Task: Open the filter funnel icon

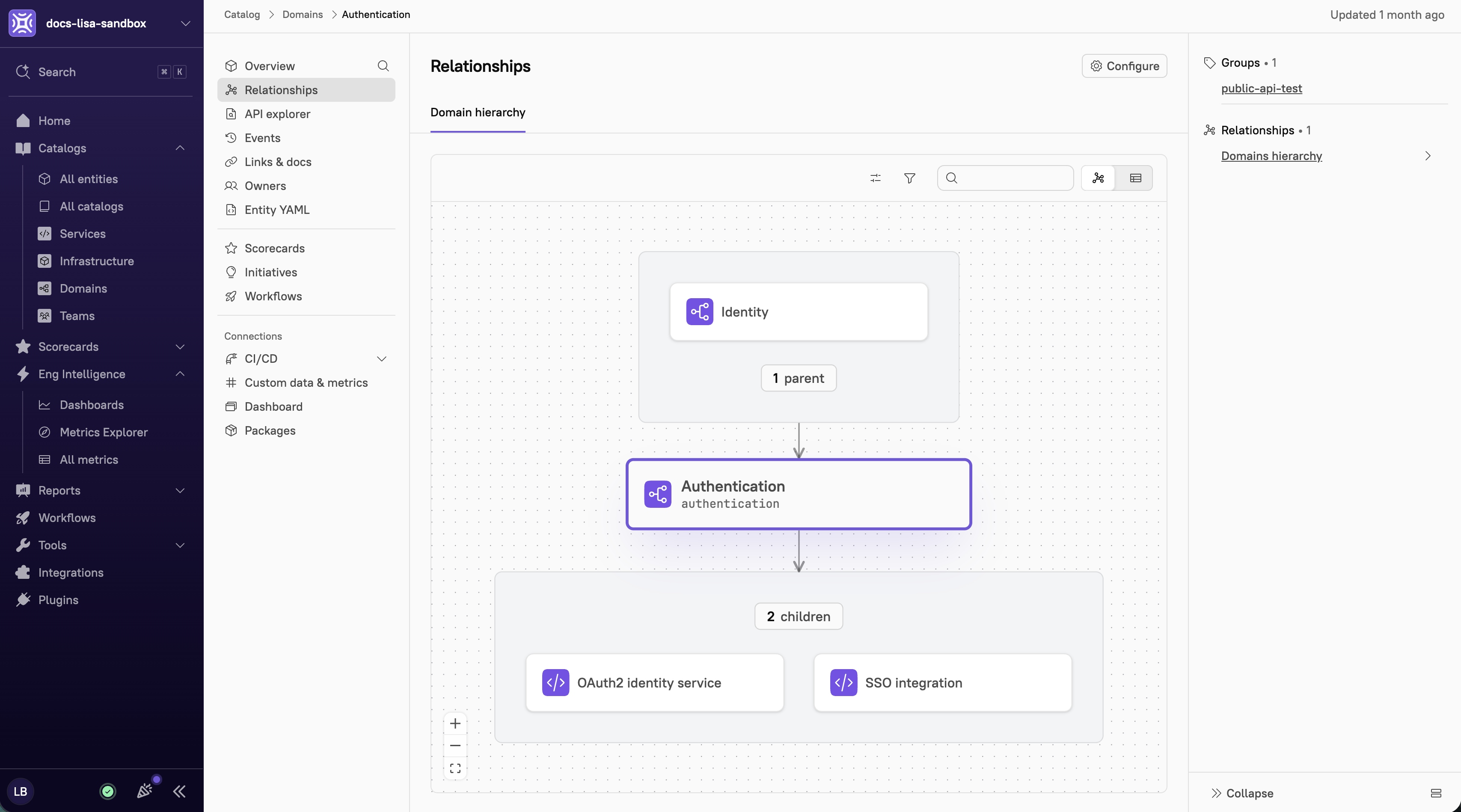Action: (909, 178)
